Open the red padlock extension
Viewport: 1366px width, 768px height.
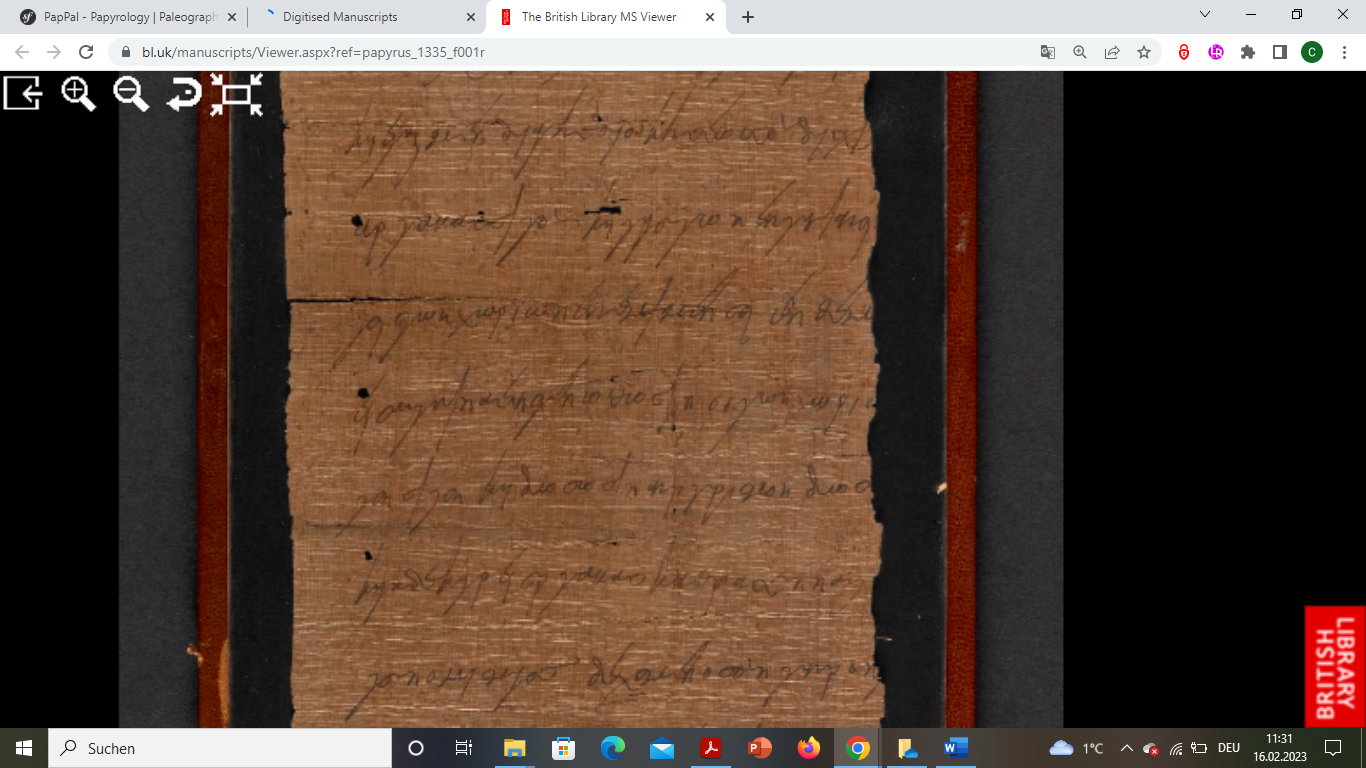(1184, 52)
